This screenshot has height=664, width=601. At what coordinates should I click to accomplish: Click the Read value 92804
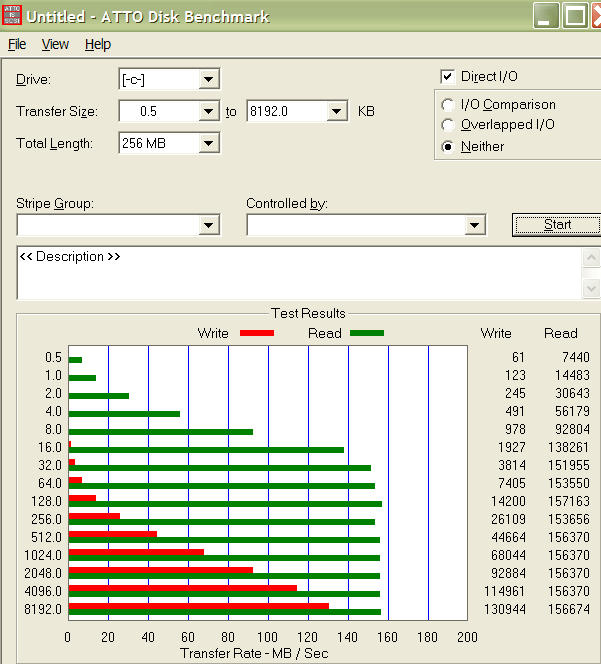click(572, 429)
